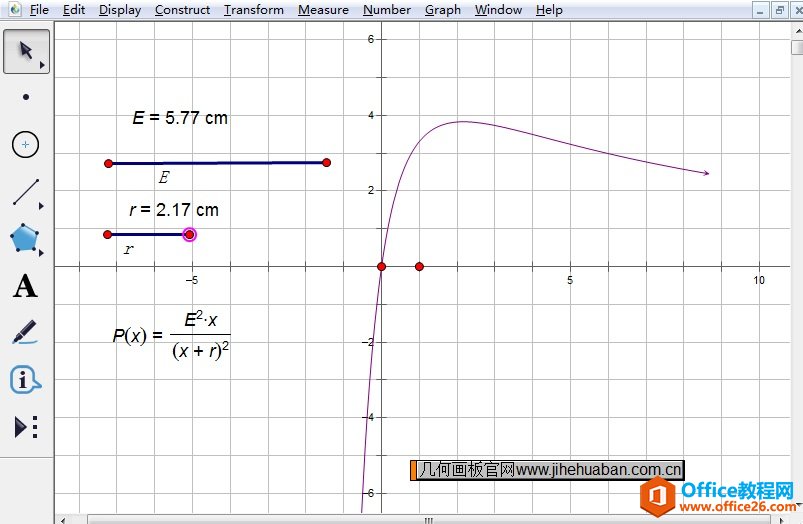803x524 pixels.
Task: Choose the Compass circle tool
Action: 26,145
